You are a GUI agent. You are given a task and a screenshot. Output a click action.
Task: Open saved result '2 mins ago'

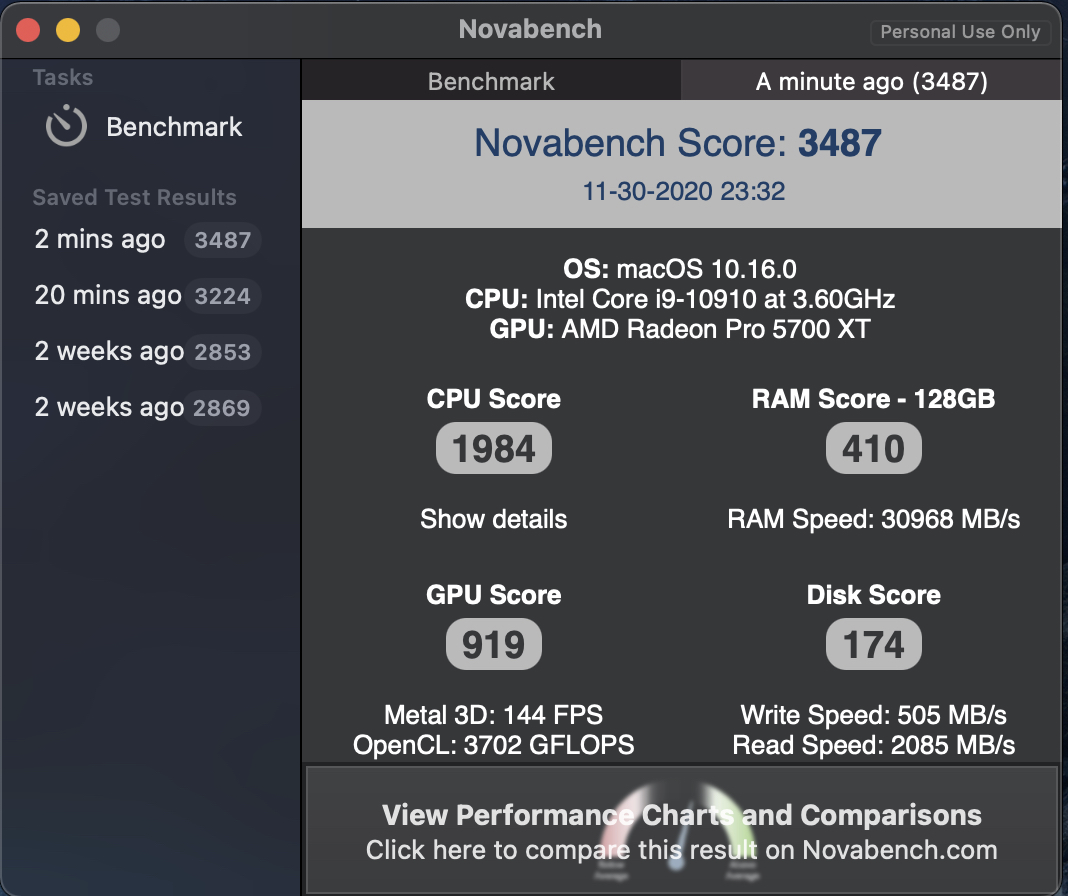pos(99,239)
